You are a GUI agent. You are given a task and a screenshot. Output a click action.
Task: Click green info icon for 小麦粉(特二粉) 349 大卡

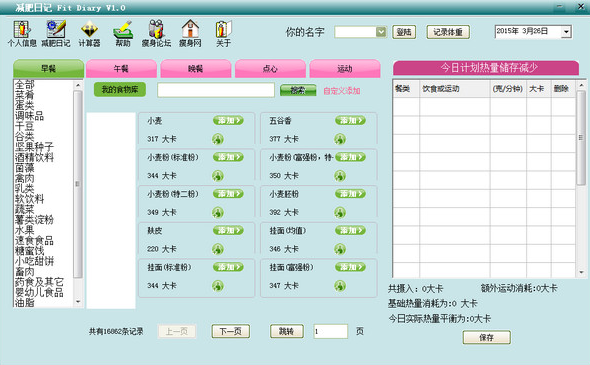[217, 213]
